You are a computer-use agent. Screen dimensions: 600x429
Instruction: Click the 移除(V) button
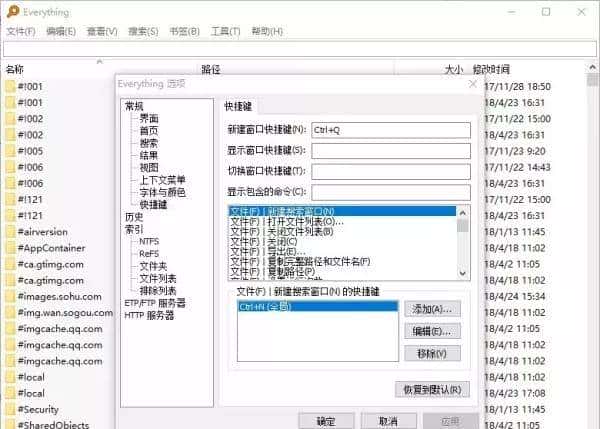click(x=432, y=353)
